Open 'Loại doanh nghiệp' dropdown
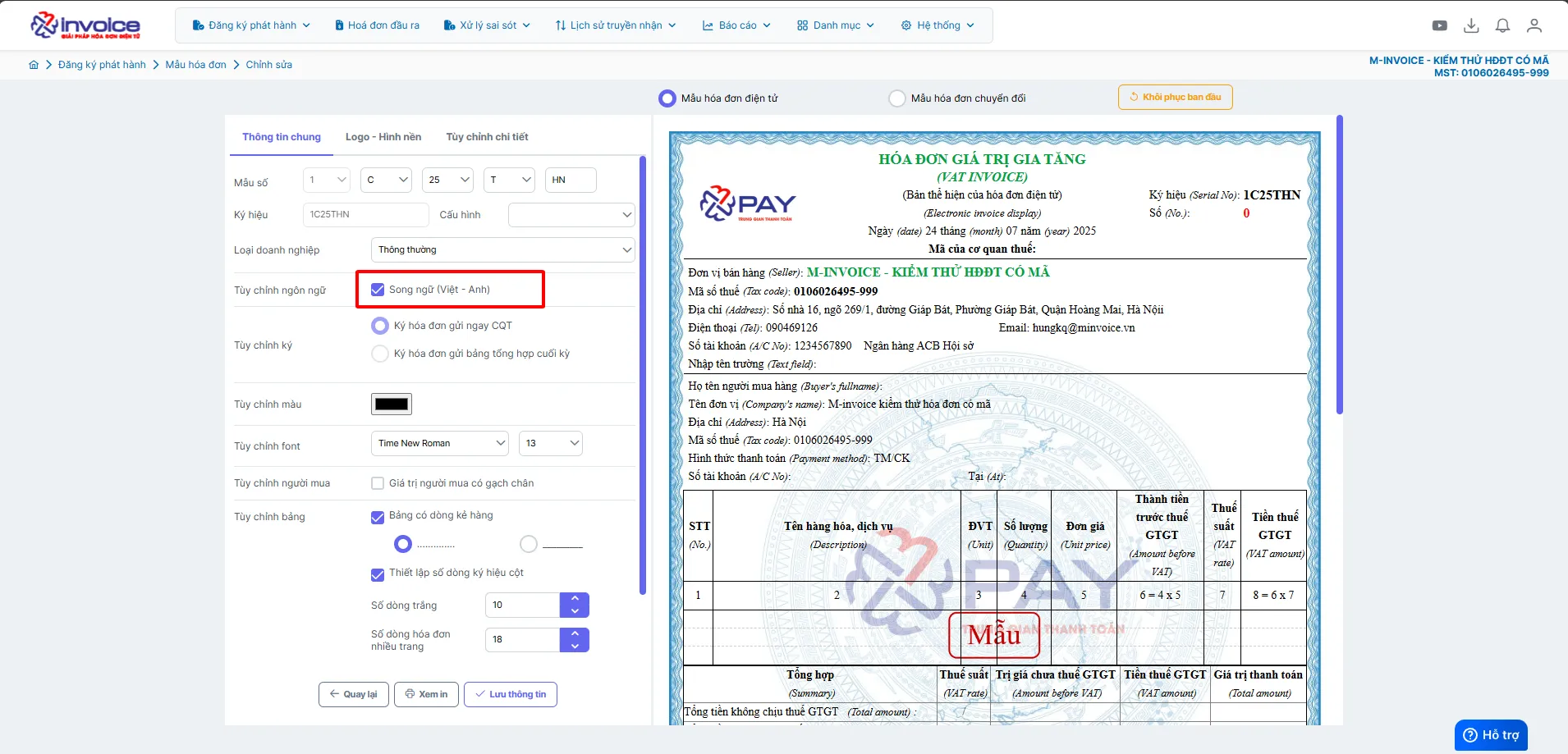 [x=503, y=250]
